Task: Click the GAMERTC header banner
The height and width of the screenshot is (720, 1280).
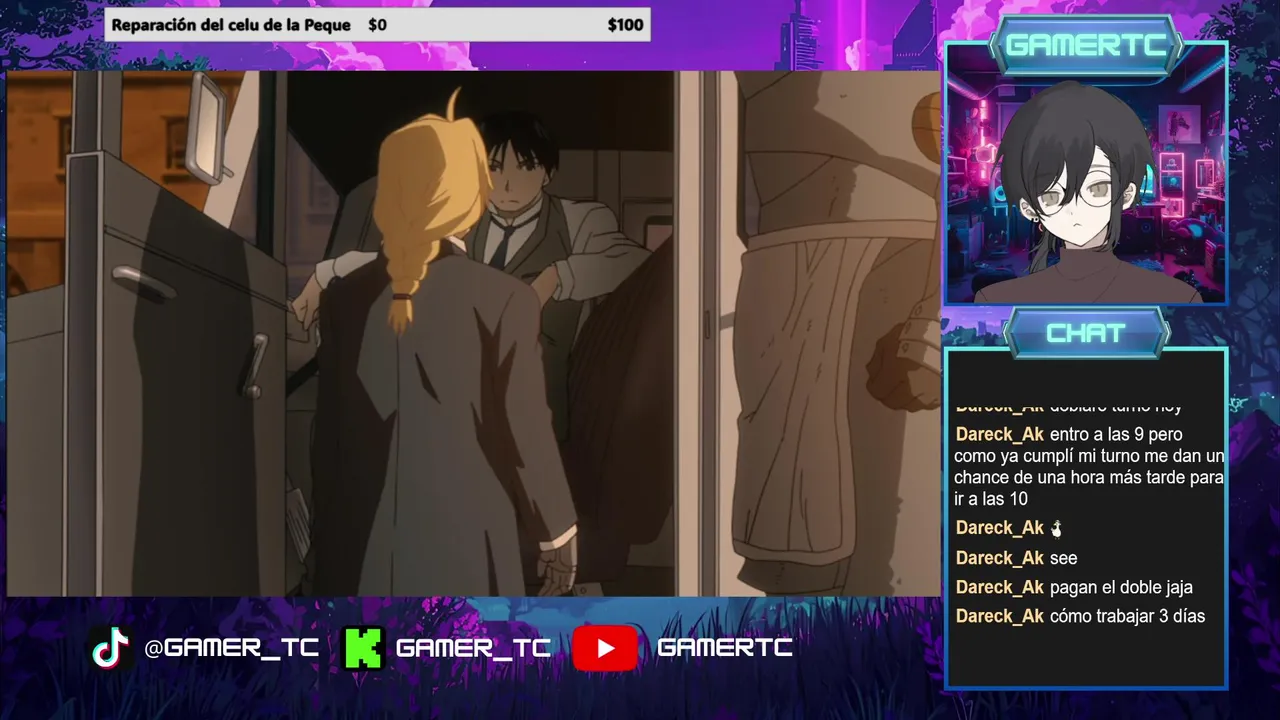Action: [x=1086, y=45]
